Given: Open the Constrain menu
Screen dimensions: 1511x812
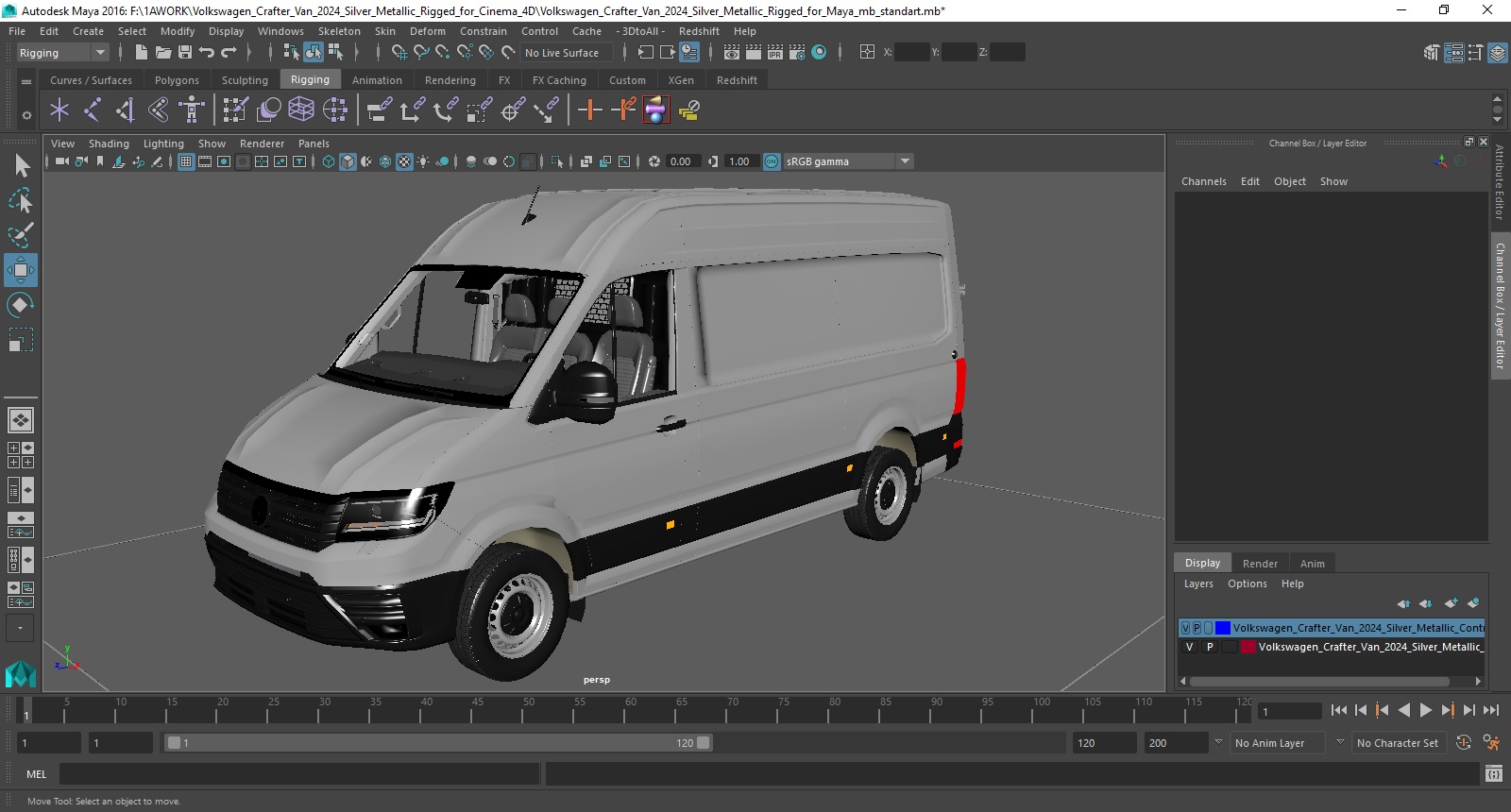Looking at the screenshot, I should click(x=484, y=31).
